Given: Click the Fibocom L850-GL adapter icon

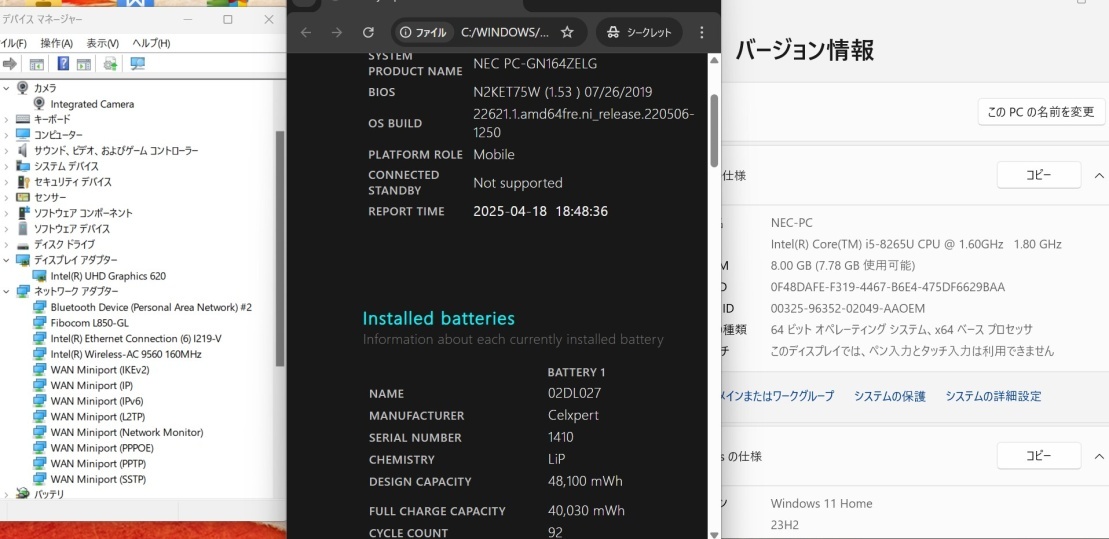Looking at the screenshot, I should tap(40, 323).
